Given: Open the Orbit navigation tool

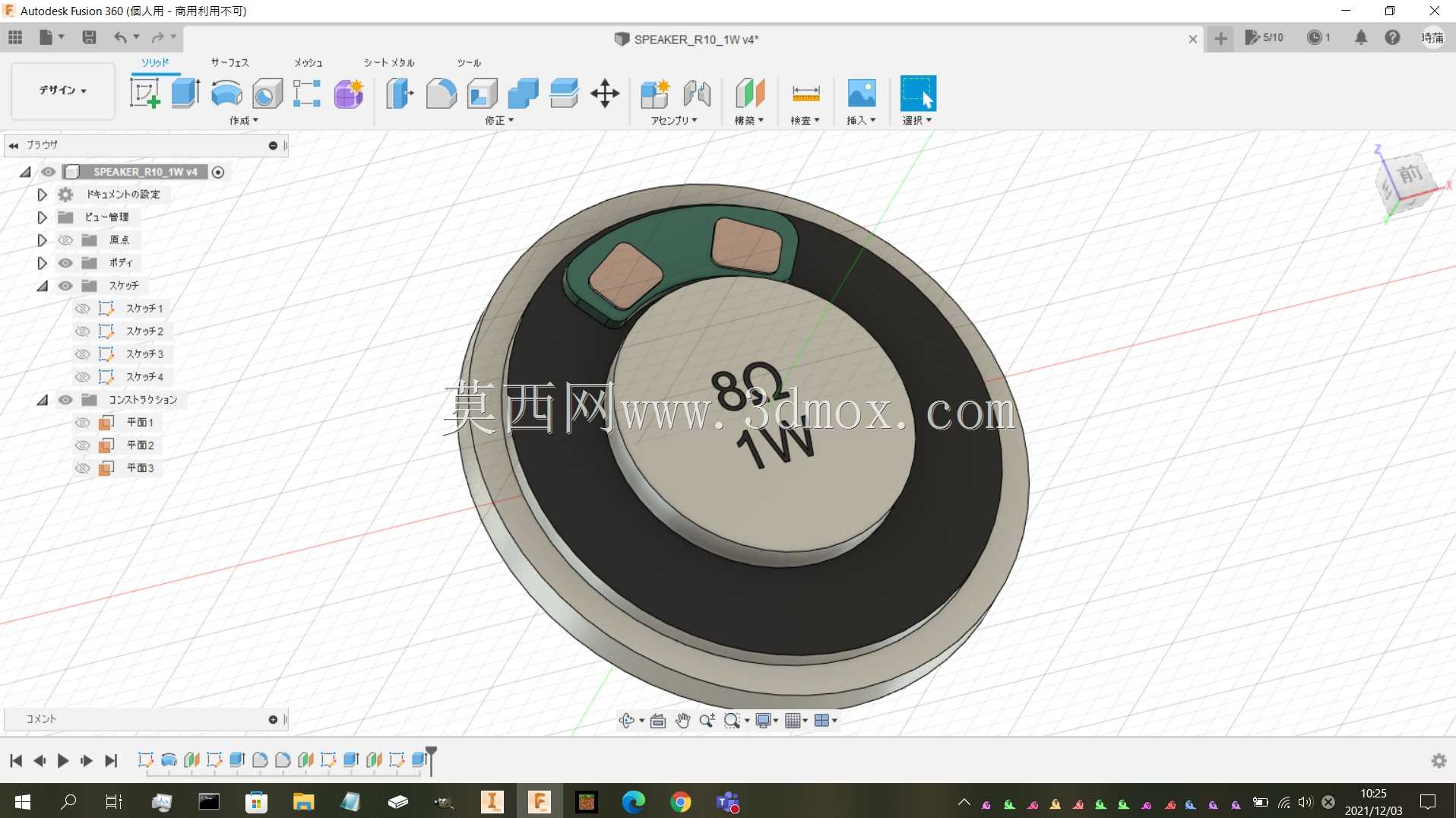Looking at the screenshot, I should click(x=627, y=721).
